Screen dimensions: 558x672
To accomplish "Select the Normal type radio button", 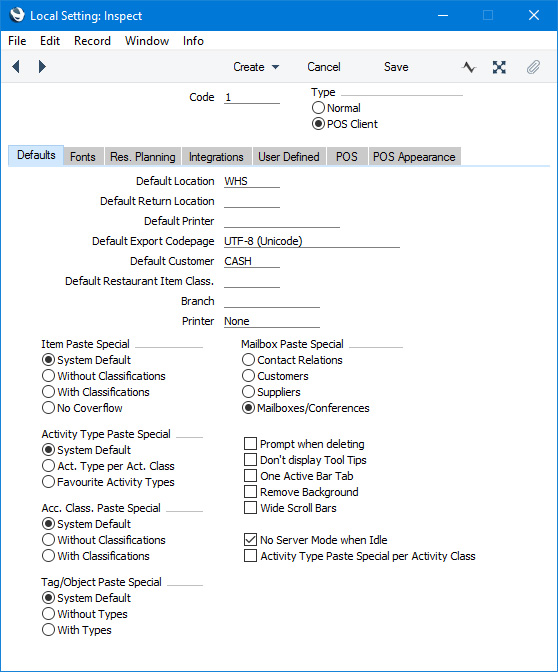I will point(318,108).
